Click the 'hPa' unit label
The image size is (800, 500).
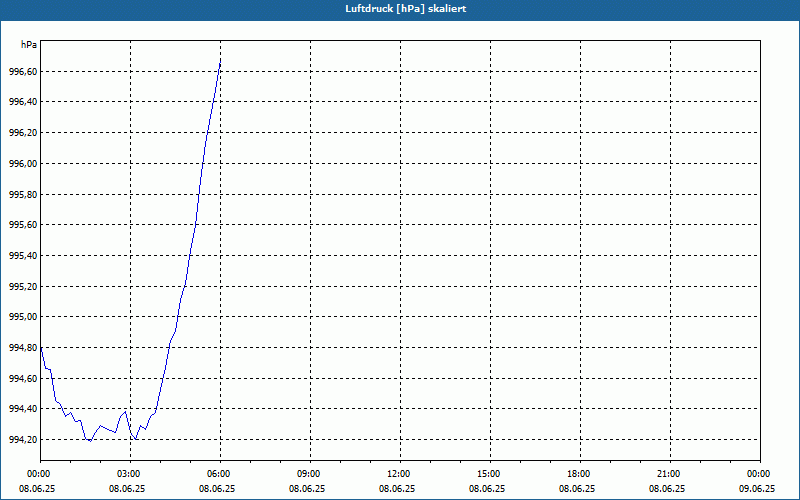tap(29, 45)
